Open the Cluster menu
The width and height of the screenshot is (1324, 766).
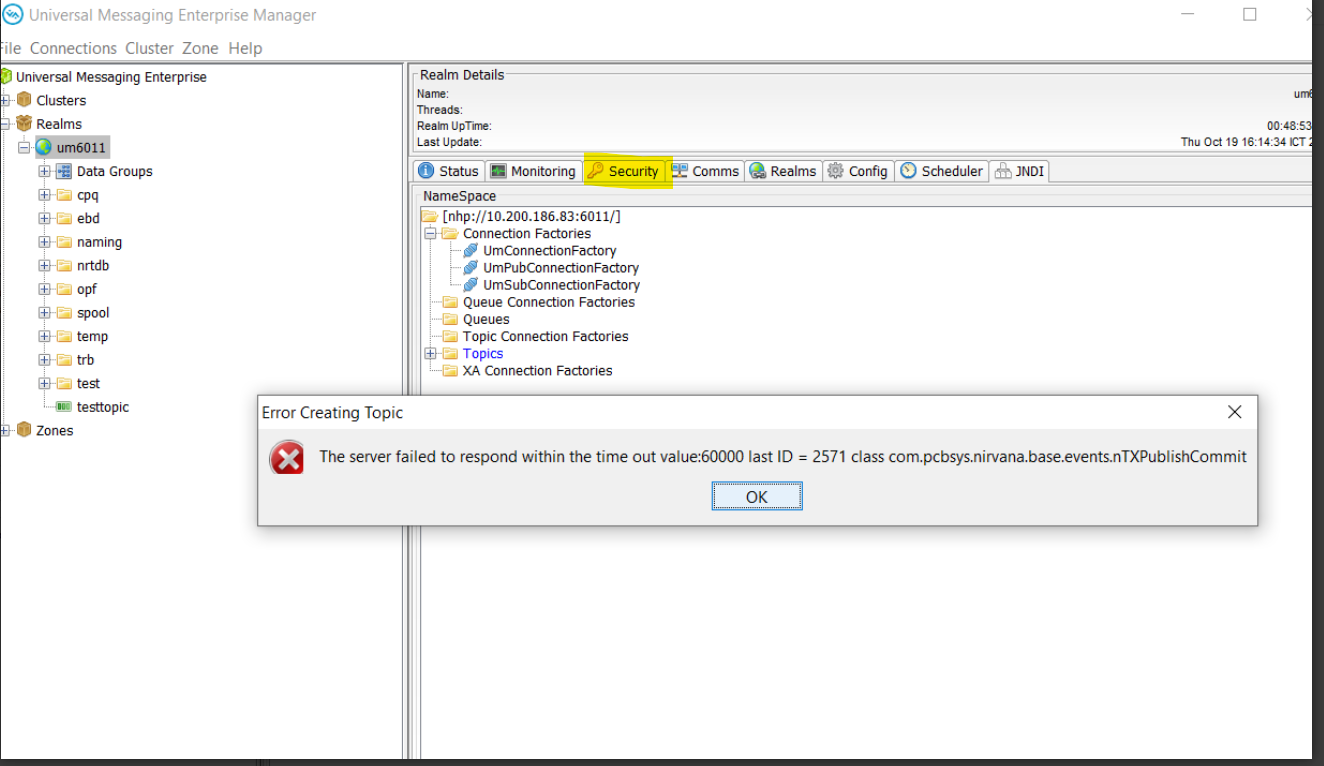click(x=149, y=48)
